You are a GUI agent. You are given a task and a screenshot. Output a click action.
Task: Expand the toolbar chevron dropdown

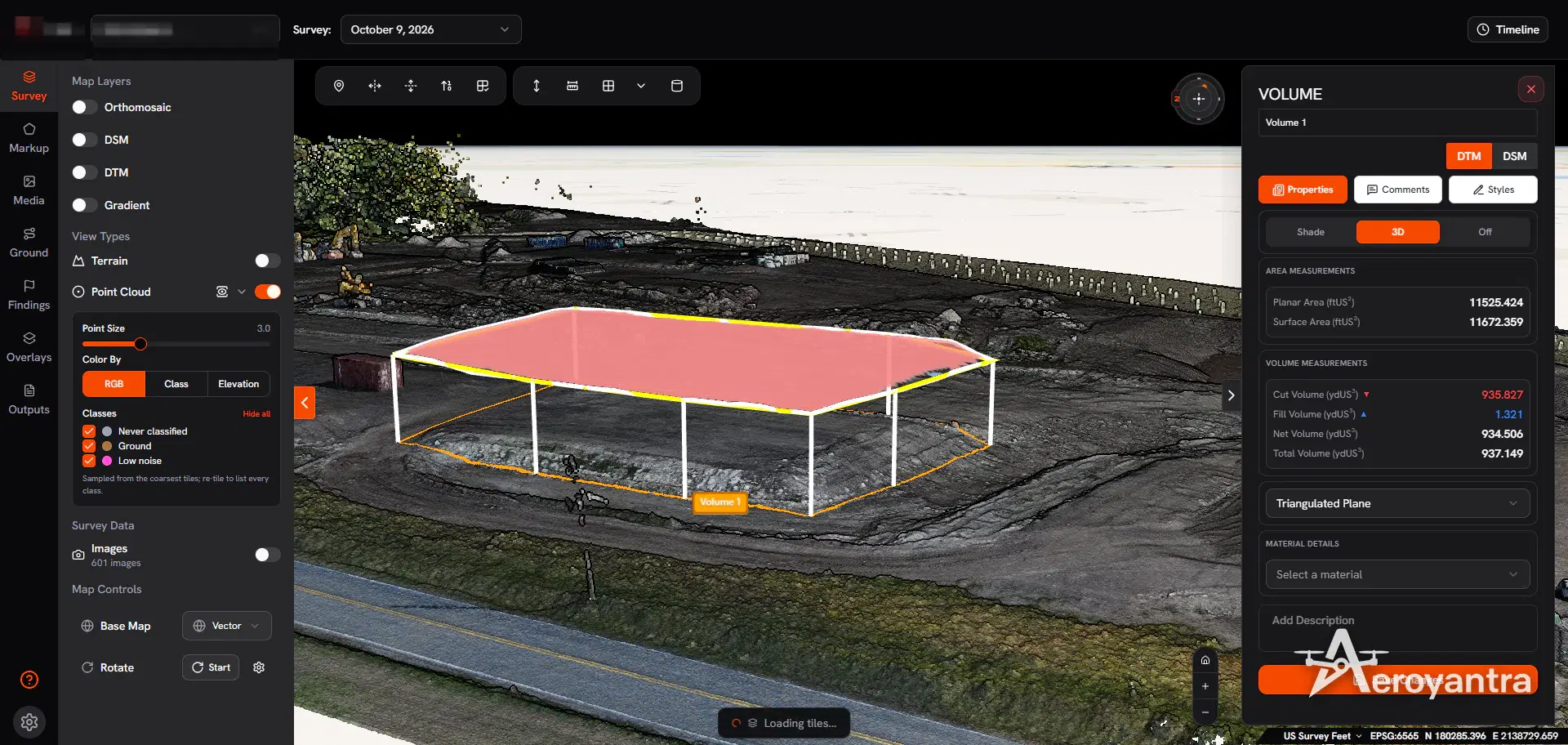641,86
